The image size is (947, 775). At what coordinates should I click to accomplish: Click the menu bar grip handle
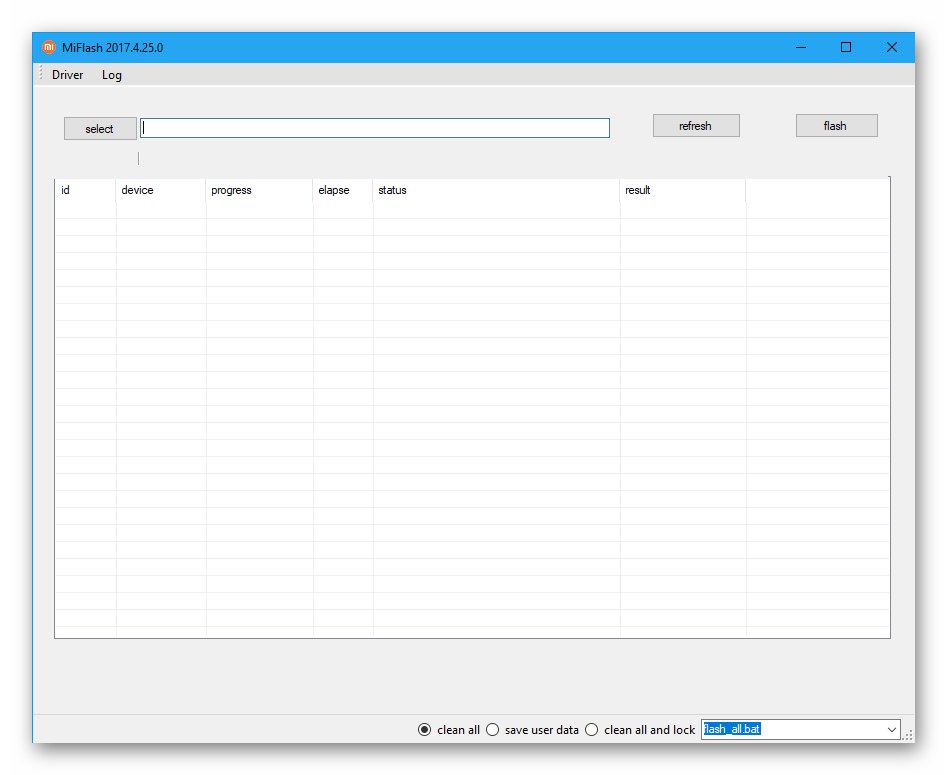(x=41, y=74)
